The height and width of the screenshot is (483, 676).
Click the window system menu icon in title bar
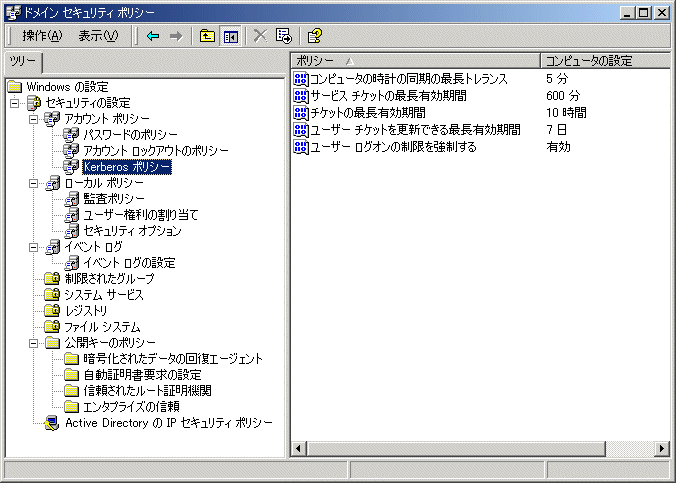(13, 13)
